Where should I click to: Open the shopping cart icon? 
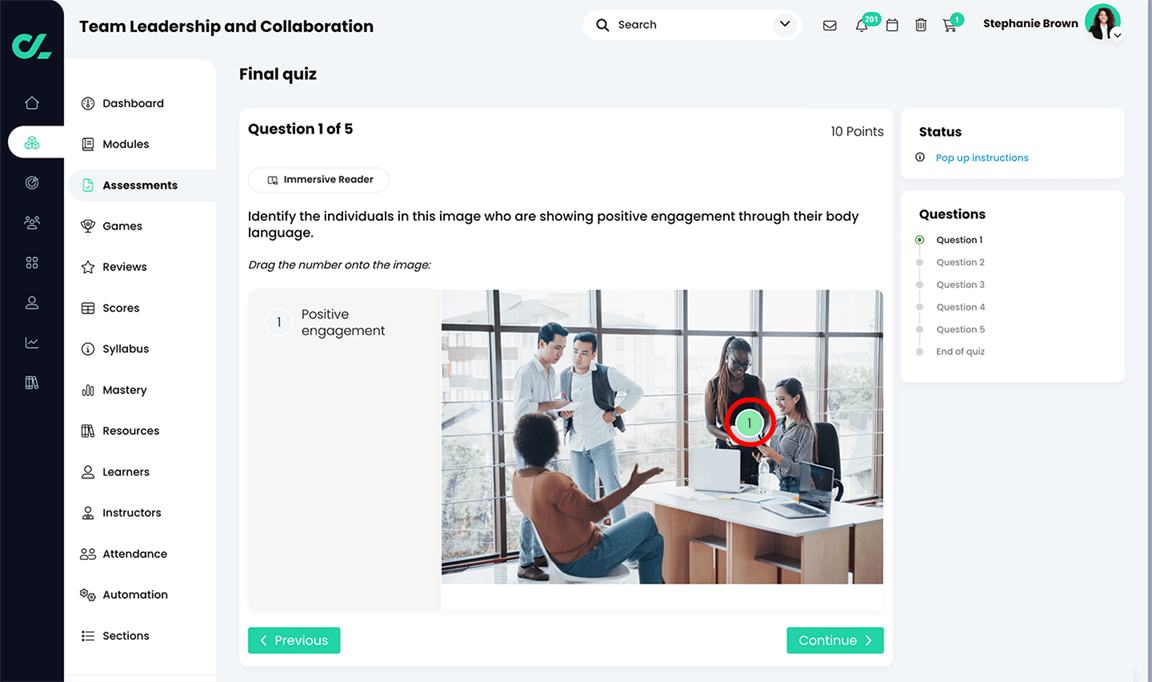click(950, 26)
